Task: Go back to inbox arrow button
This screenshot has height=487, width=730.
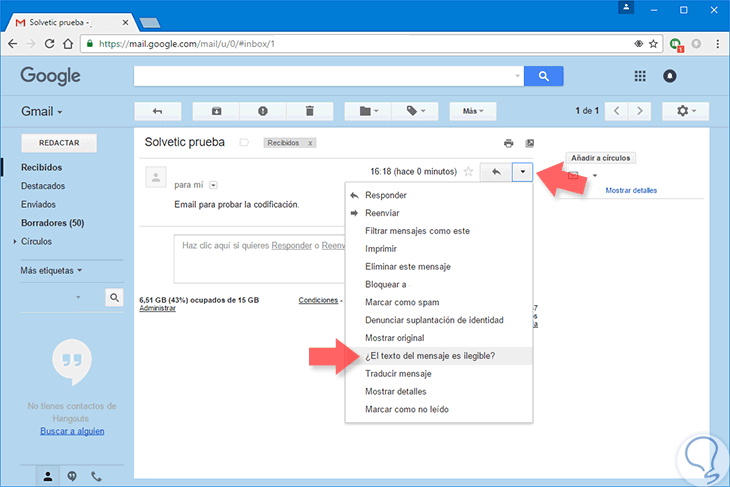Action: (157, 111)
